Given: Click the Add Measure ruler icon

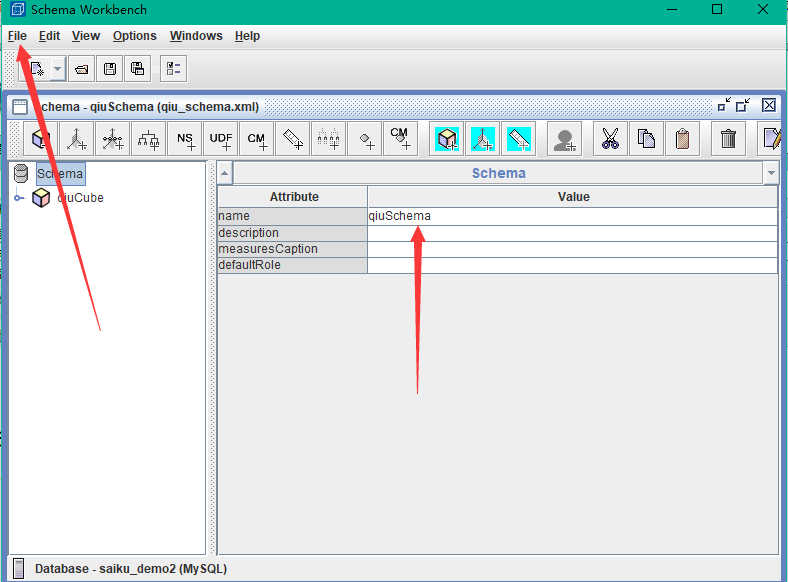Looking at the screenshot, I should 292,139.
